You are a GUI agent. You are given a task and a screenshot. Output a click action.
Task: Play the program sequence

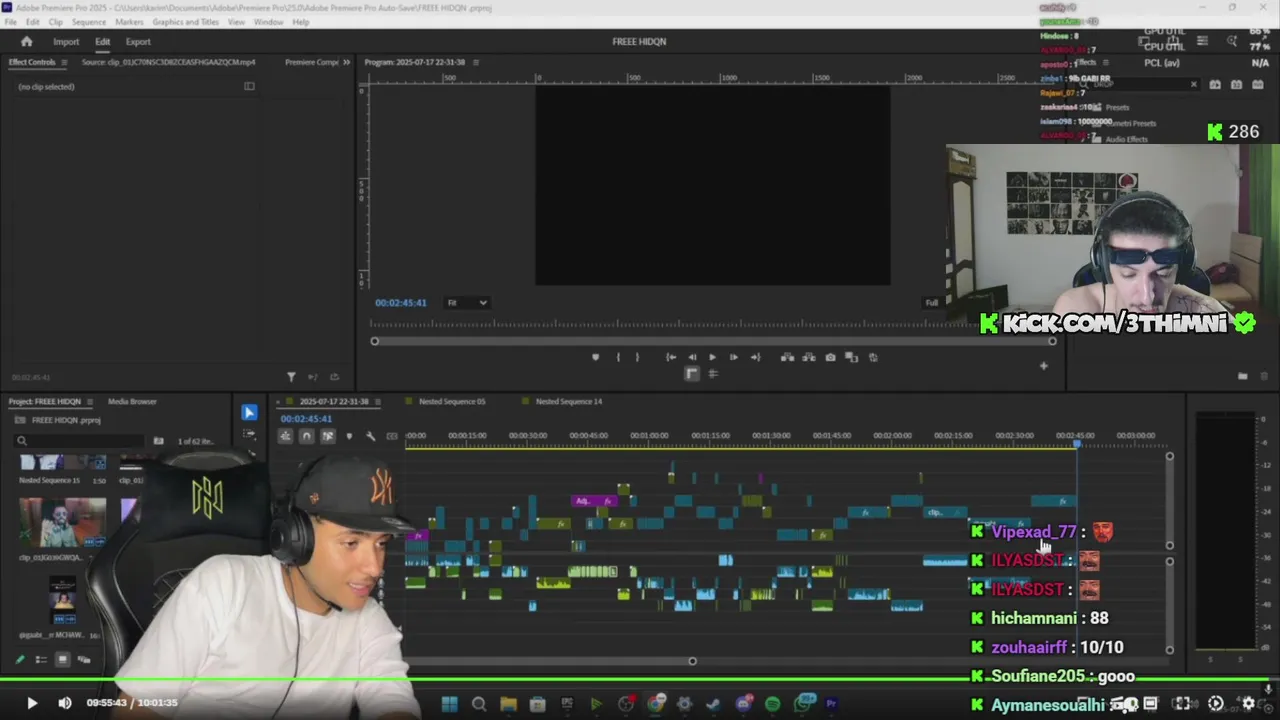[712, 357]
